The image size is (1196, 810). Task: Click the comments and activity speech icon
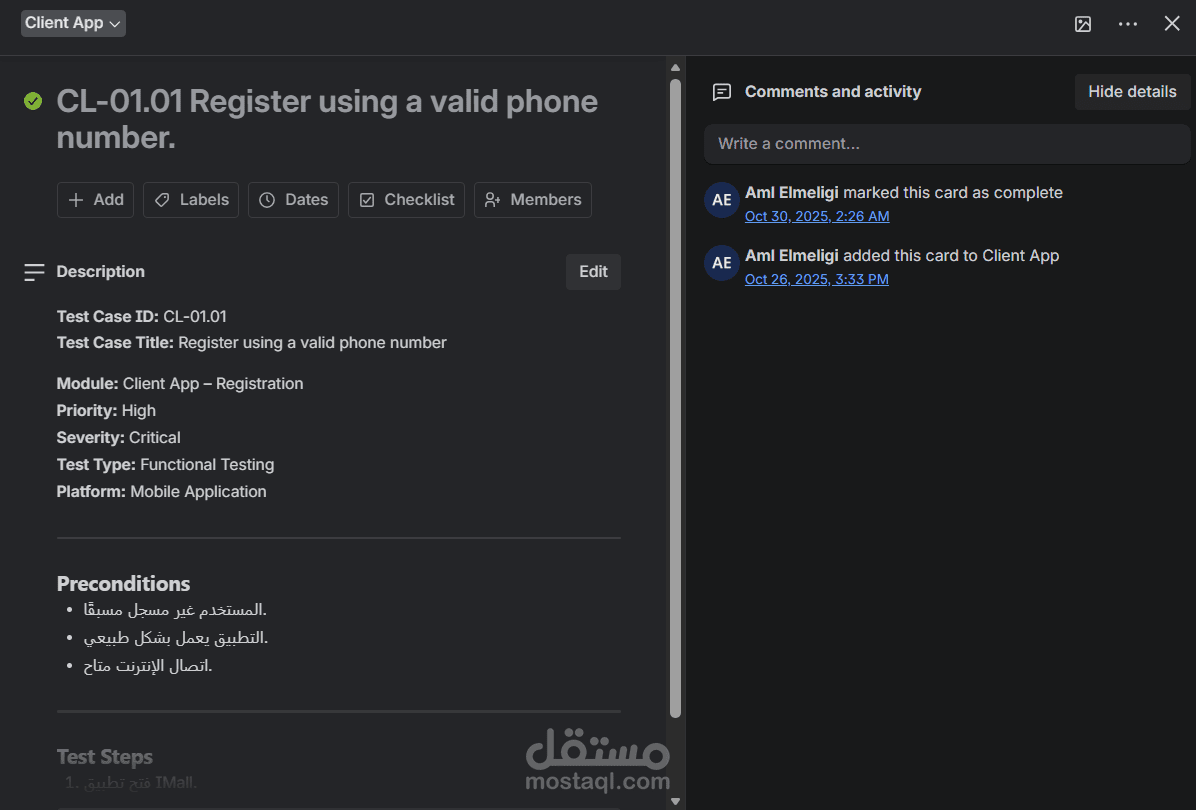pos(721,92)
